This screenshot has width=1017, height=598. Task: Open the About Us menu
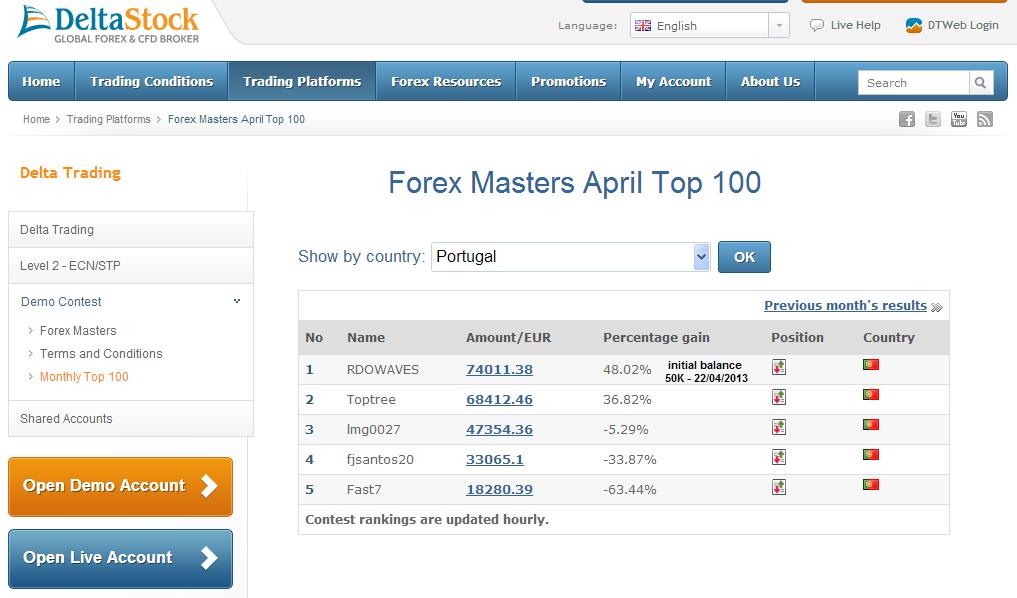[770, 81]
